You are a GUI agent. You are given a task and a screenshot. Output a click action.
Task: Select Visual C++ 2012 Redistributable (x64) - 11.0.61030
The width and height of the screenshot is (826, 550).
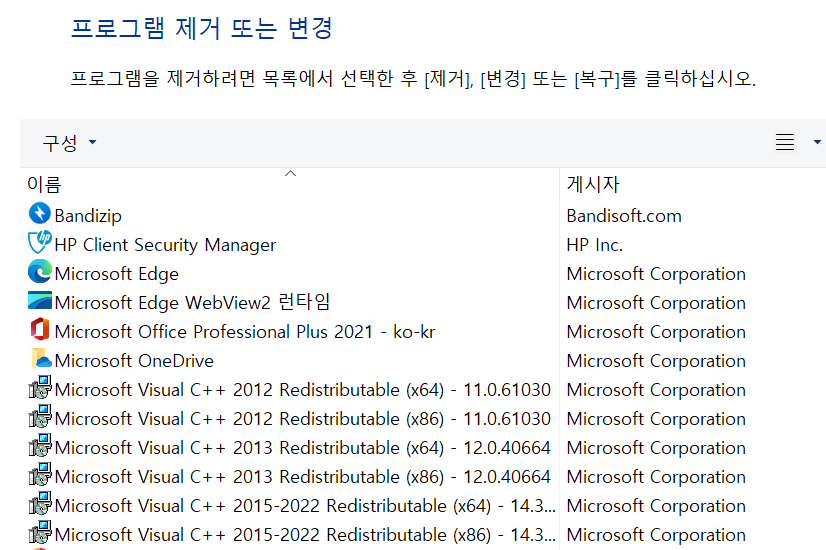[x=302, y=390]
